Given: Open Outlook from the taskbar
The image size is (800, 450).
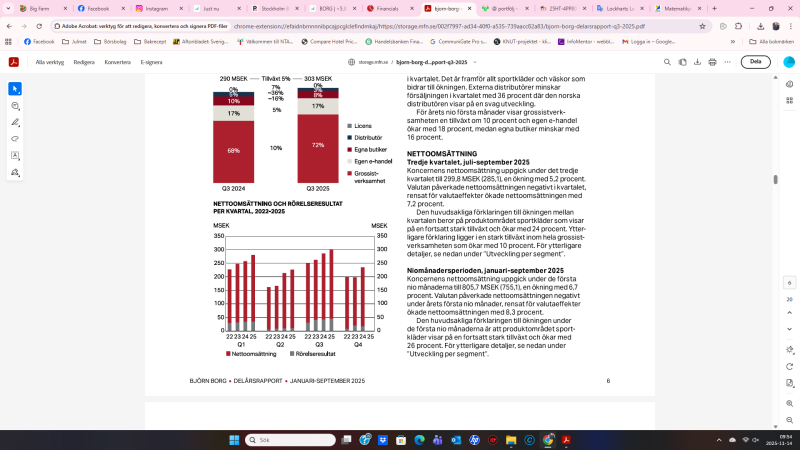Looking at the screenshot, I should 456,440.
